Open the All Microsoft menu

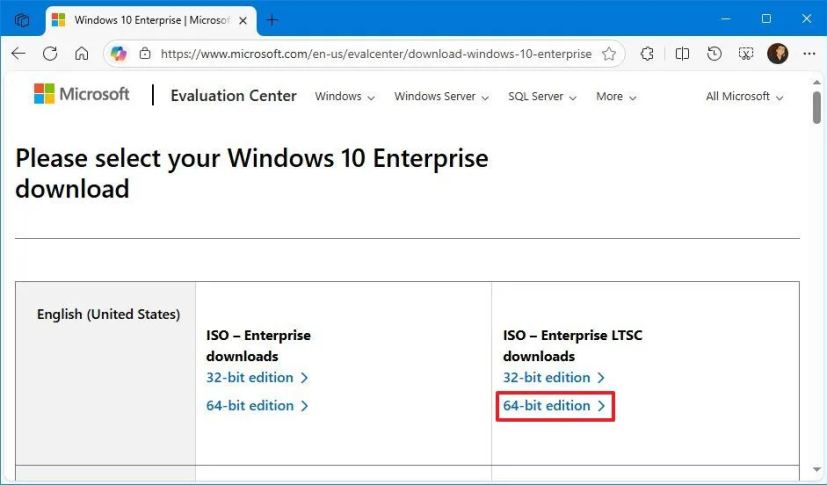744,97
